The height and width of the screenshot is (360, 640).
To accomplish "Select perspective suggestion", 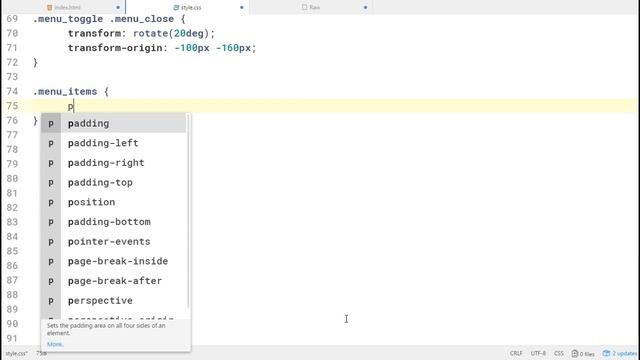I will [x=113, y=300].
